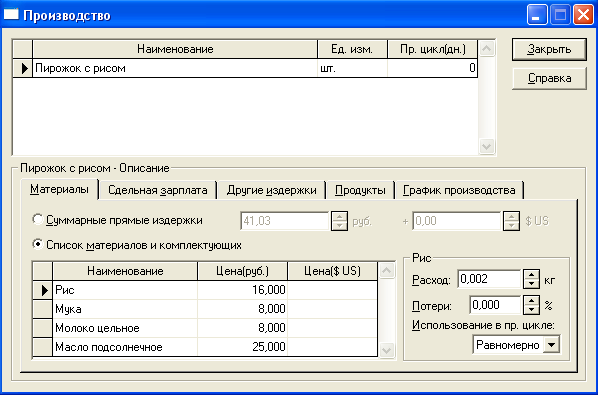Click Мука price cell 8,000
Image resolution: width=598 pixels, height=395 pixels.
click(x=242, y=309)
